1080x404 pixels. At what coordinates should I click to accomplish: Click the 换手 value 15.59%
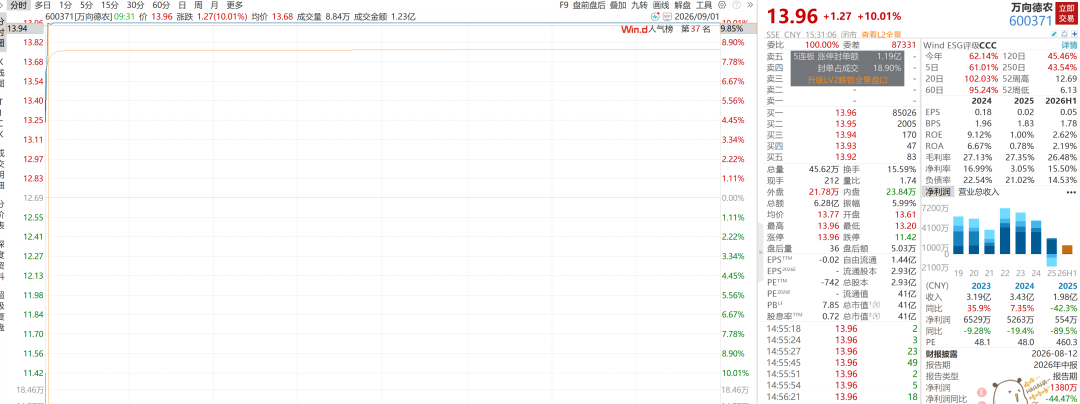(x=902, y=169)
